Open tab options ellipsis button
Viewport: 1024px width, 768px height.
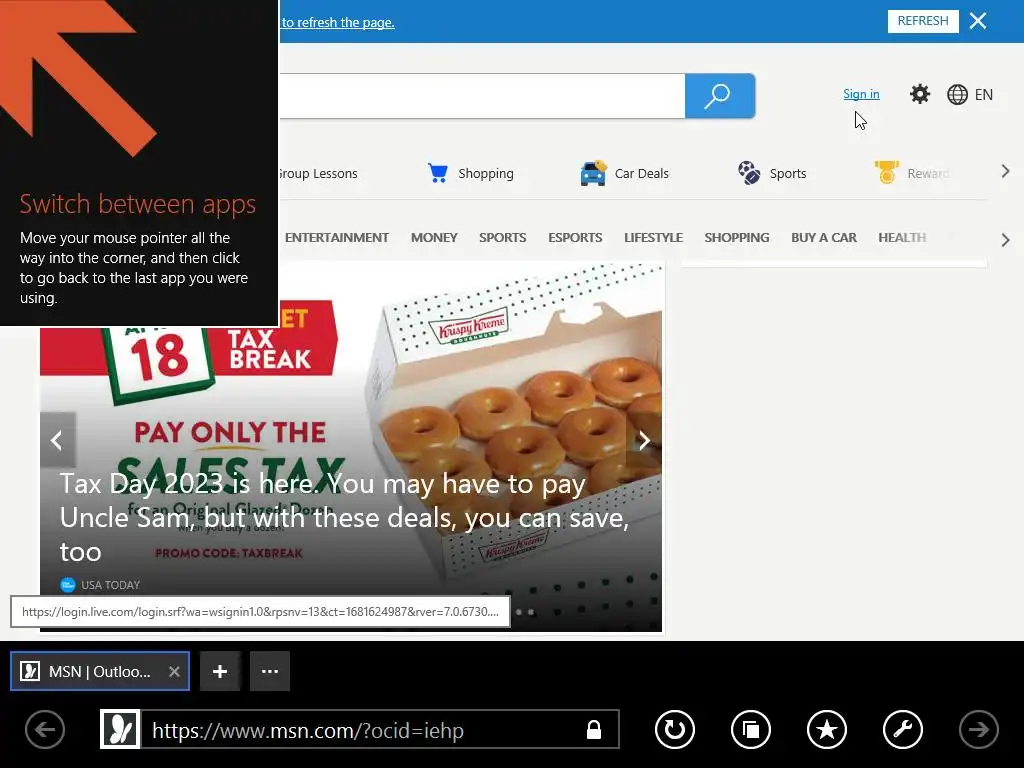click(270, 671)
